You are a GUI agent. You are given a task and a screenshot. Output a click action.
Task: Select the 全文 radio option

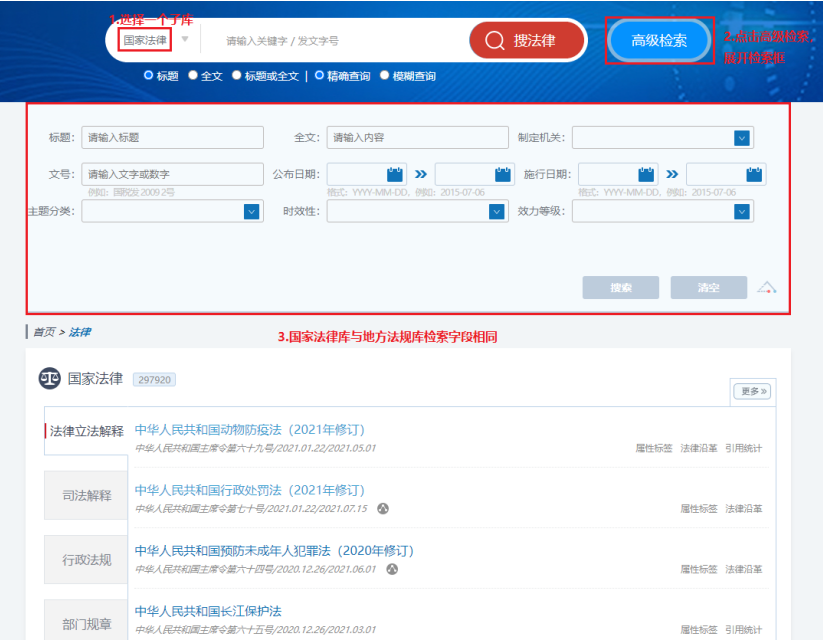click(x=193, y=76)
